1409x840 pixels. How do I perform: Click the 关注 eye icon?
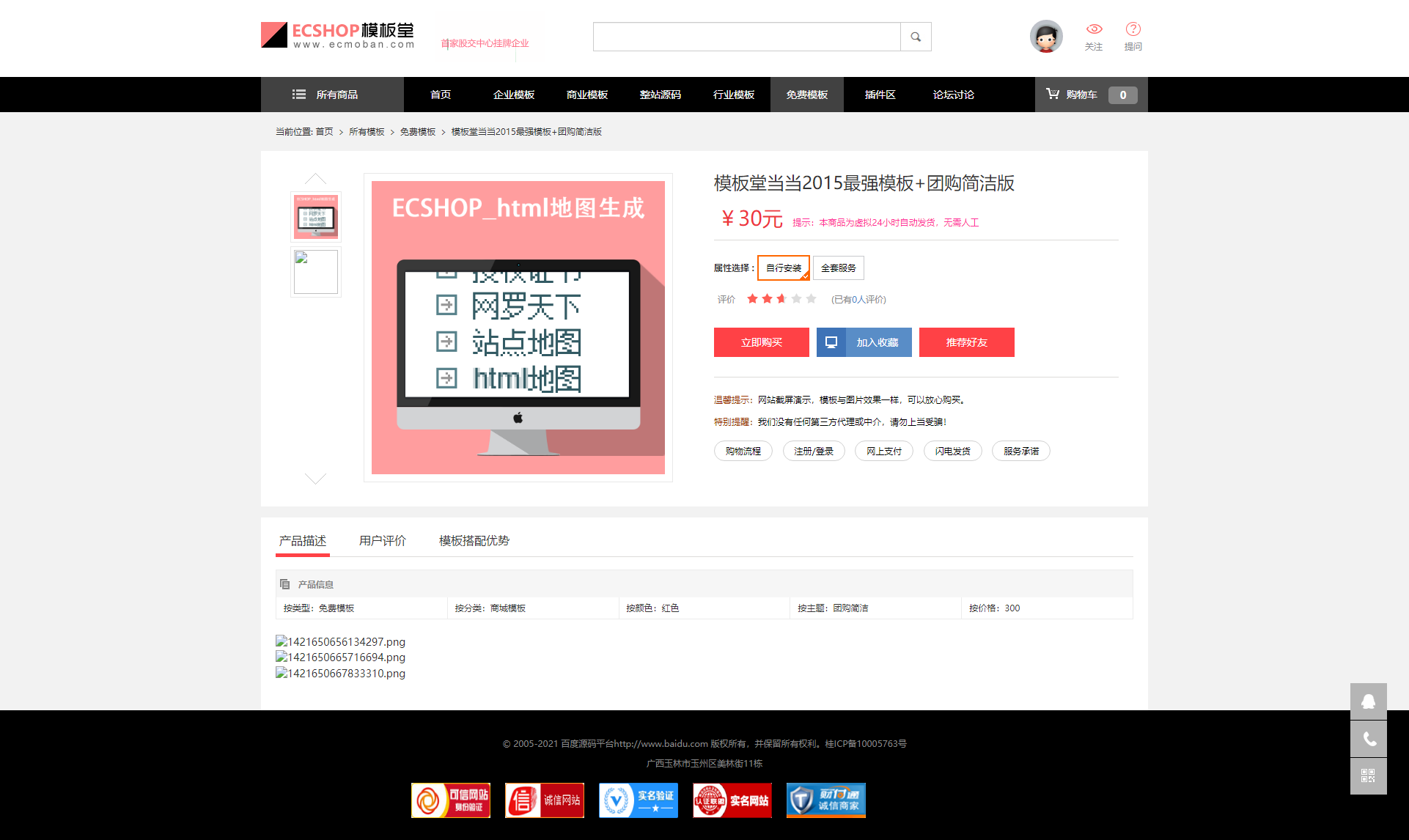tap(1094, 29)
